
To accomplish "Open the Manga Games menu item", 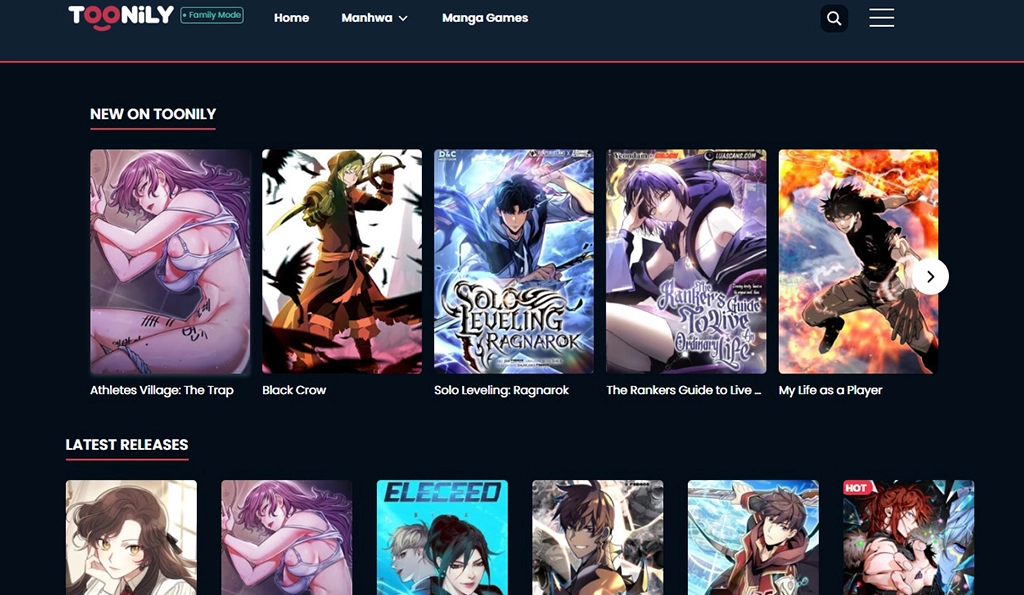I will point(485,18).
